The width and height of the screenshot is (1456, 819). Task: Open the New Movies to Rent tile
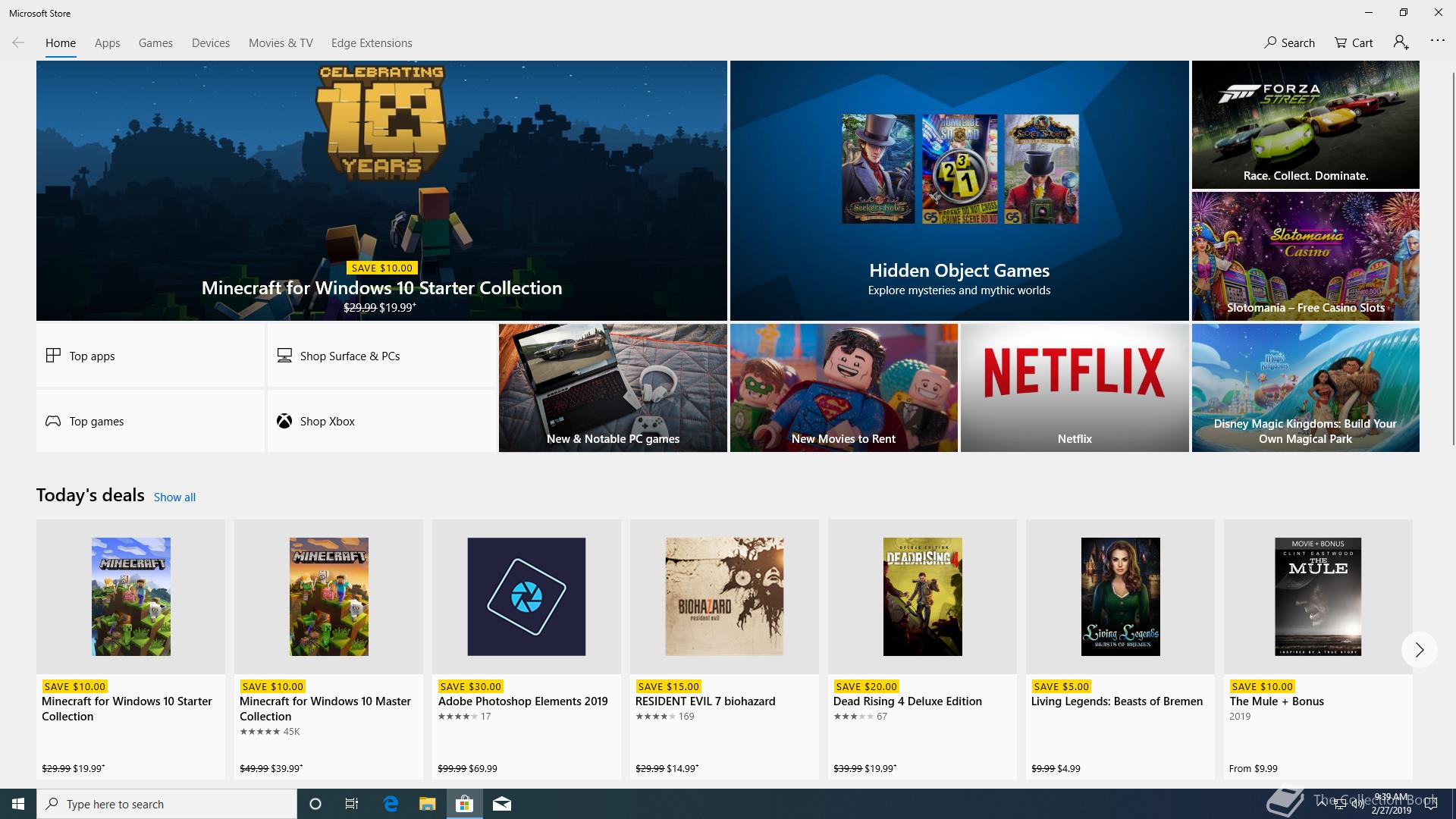pos(844,388)
